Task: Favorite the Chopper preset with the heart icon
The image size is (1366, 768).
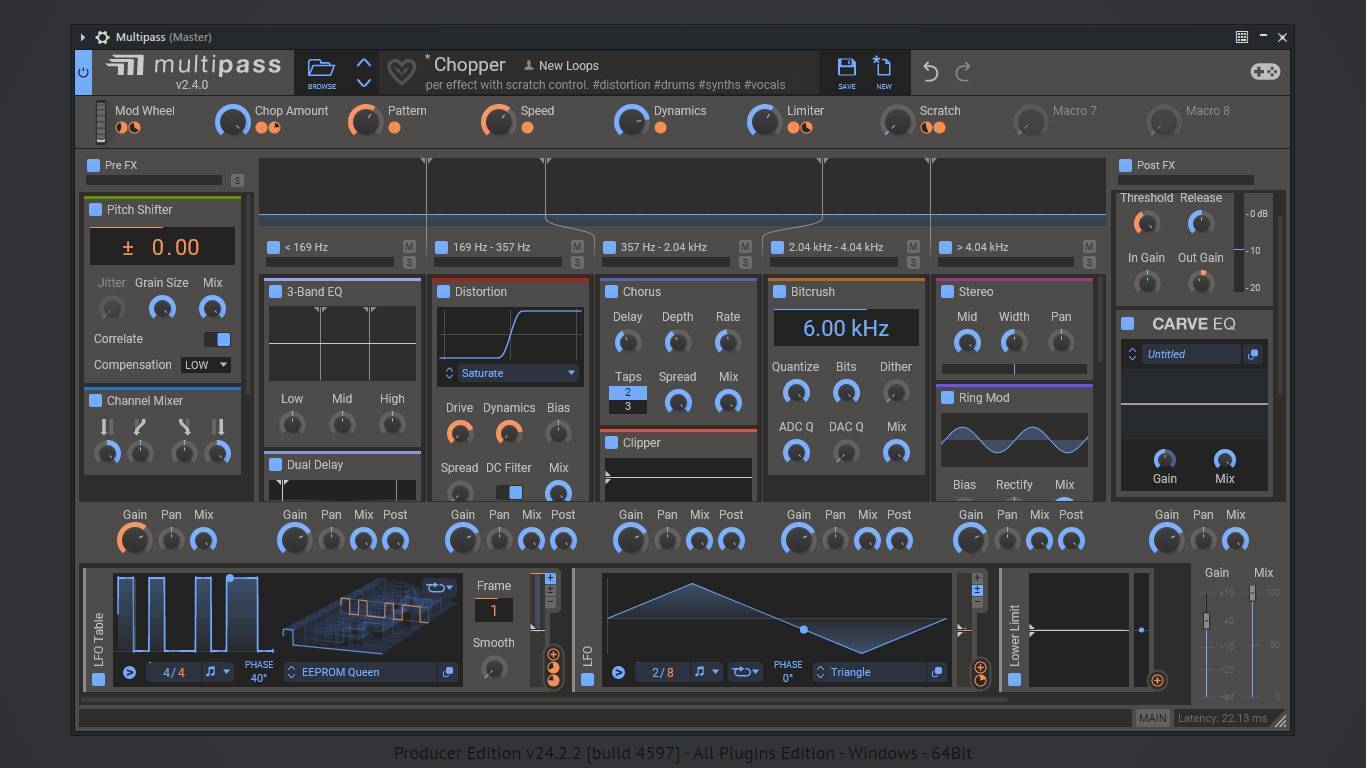Action: point(401,72)
